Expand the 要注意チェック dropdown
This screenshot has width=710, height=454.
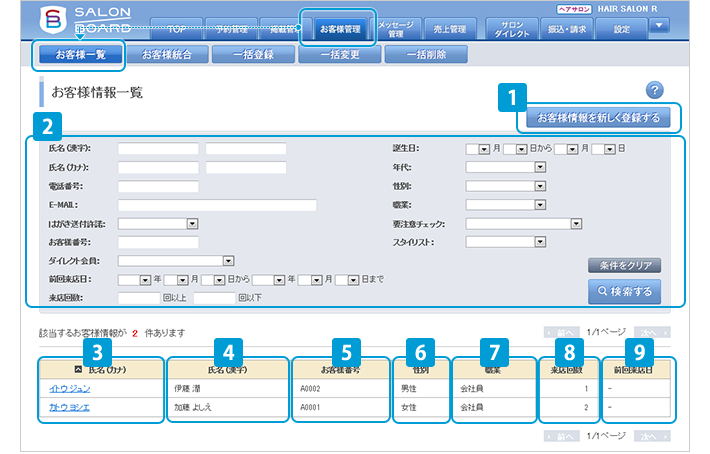pos(524,223)
